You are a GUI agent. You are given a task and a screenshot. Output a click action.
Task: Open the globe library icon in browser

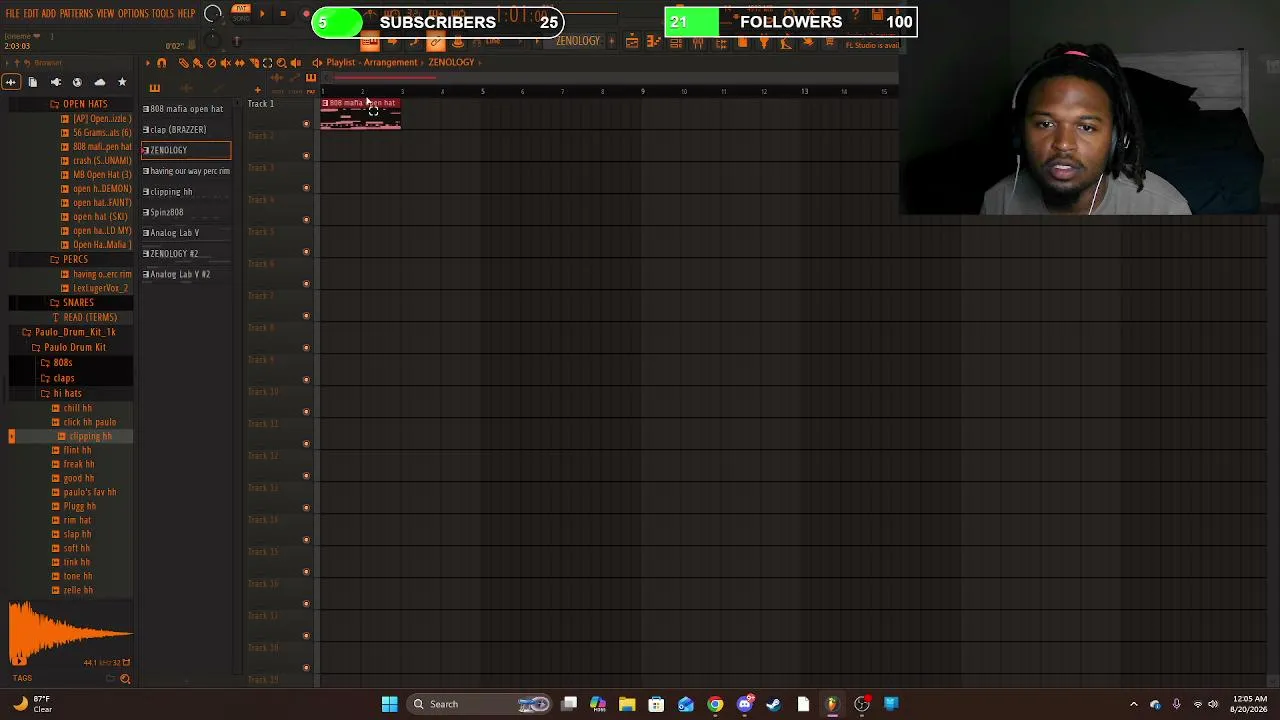77,82
